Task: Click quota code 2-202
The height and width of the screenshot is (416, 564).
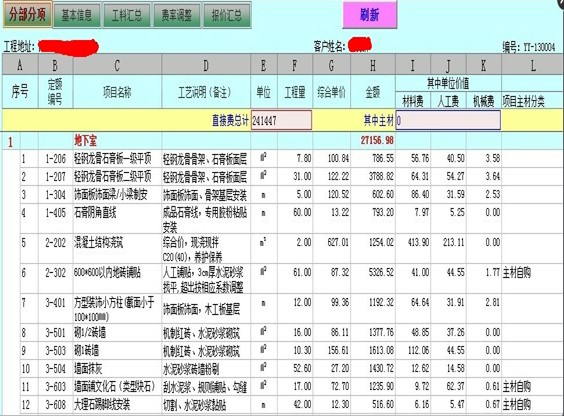Action: click(x=55, y=243)
